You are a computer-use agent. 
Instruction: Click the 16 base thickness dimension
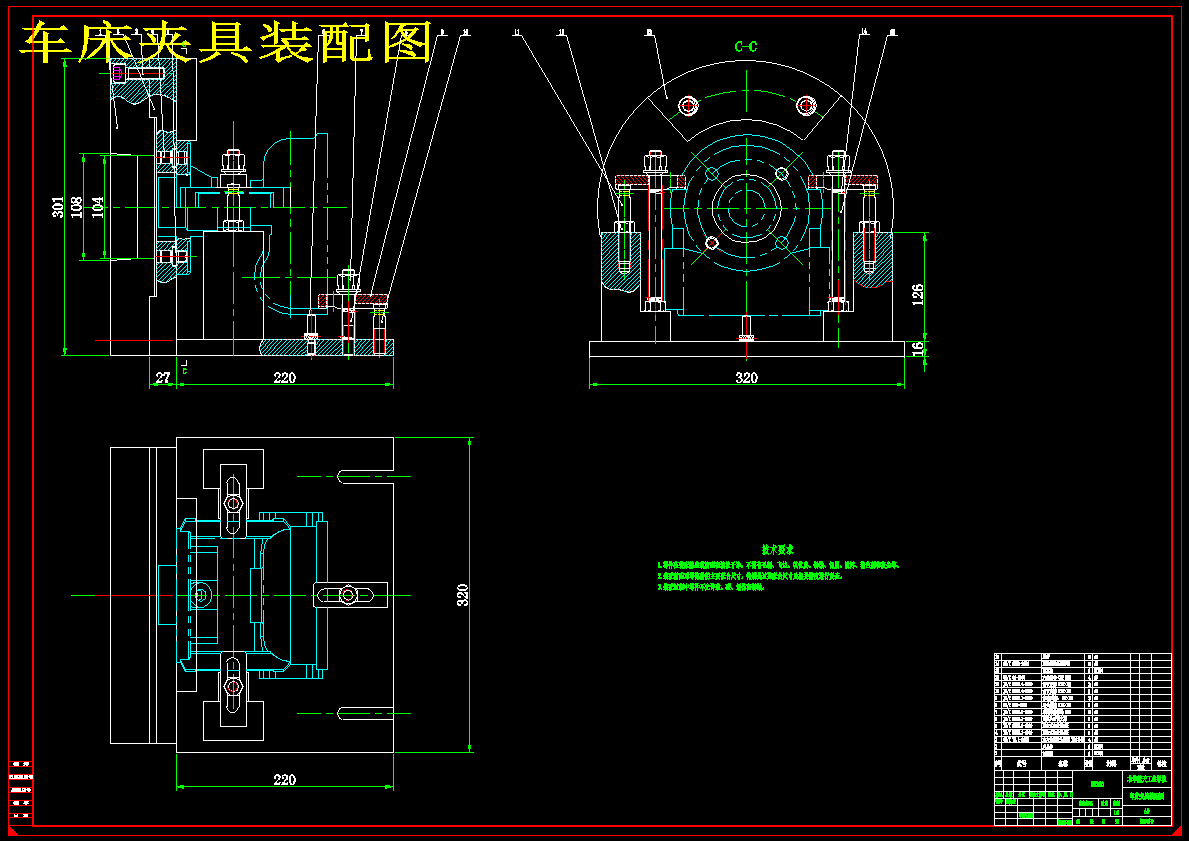click(x=918, y=348)
